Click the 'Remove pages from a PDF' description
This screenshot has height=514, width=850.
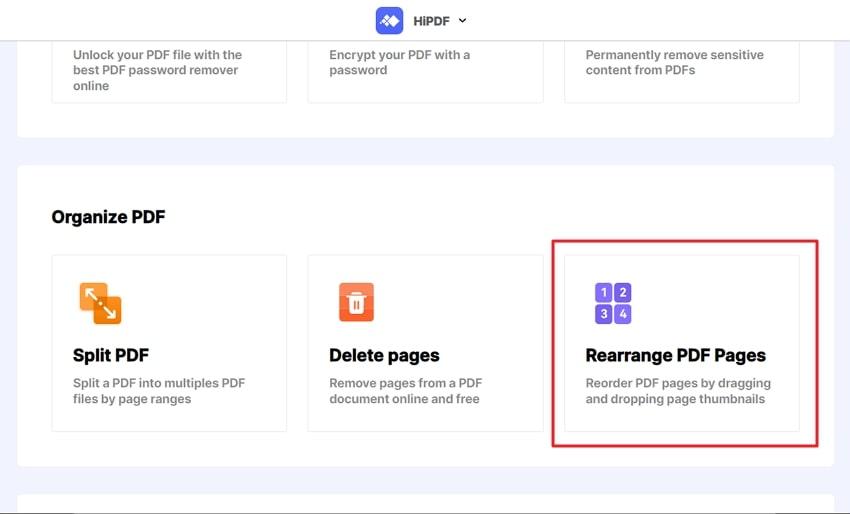pyautogui.click(x=404, y=391)
